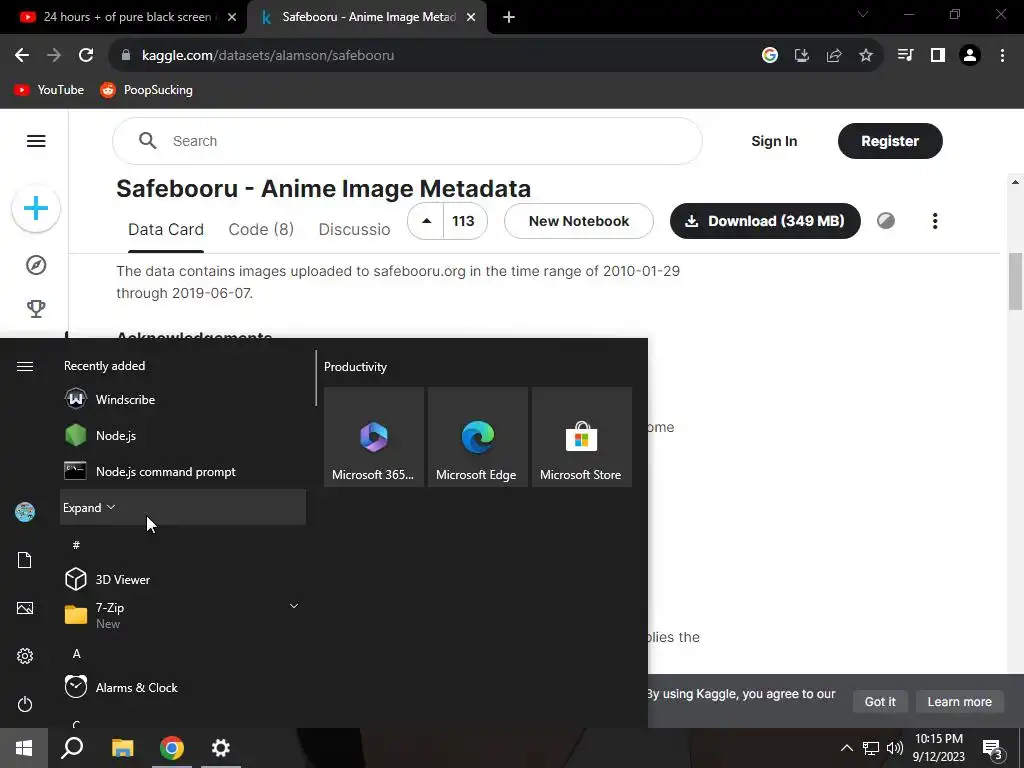Viewport: 1024px width, 768px height.
Task: Click the upvote arrow on the dataset
Action: tap(426, 221)
